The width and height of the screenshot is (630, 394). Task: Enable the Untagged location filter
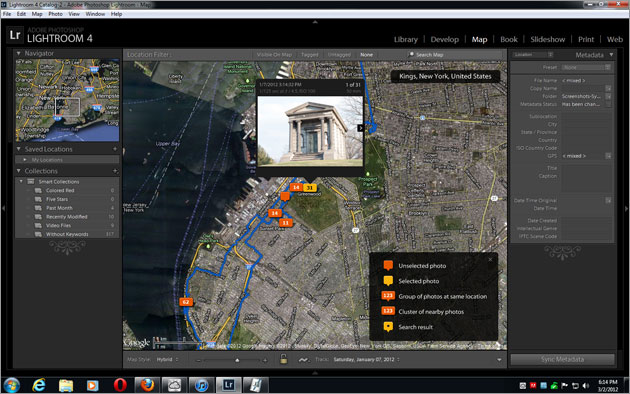339,55
